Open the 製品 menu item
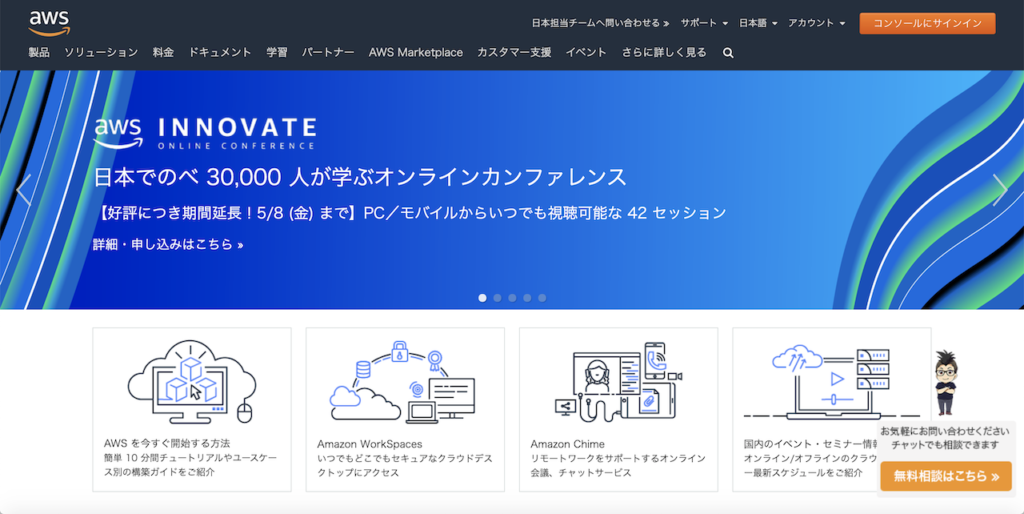This screenshot has height=514, width=1024. pos(39,53)
